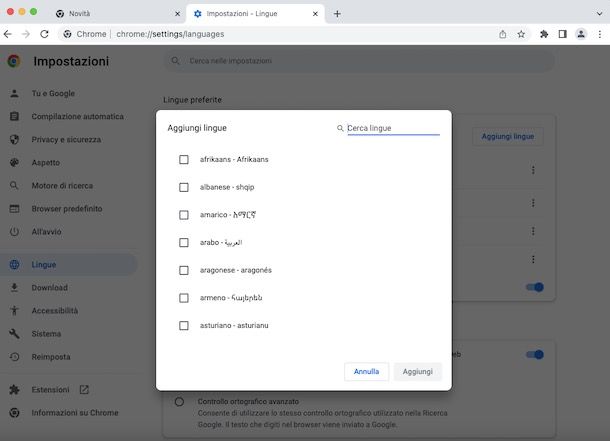Open the Chrome three-dot menu

point(599,34)
